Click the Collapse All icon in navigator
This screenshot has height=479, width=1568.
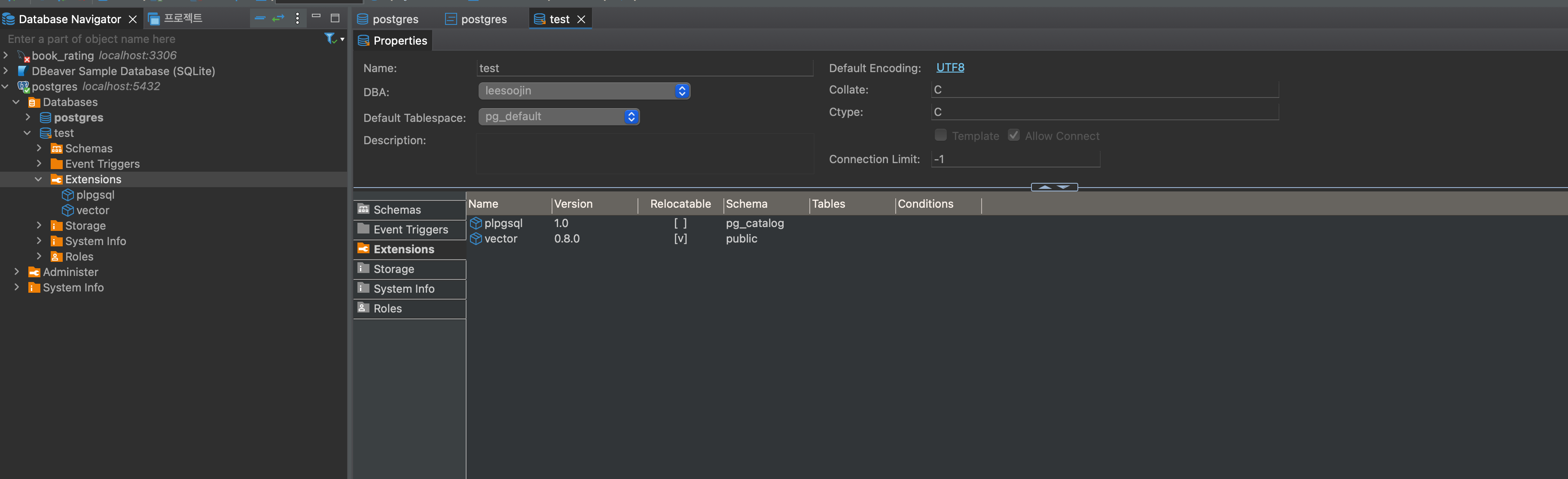coord(260,18)
